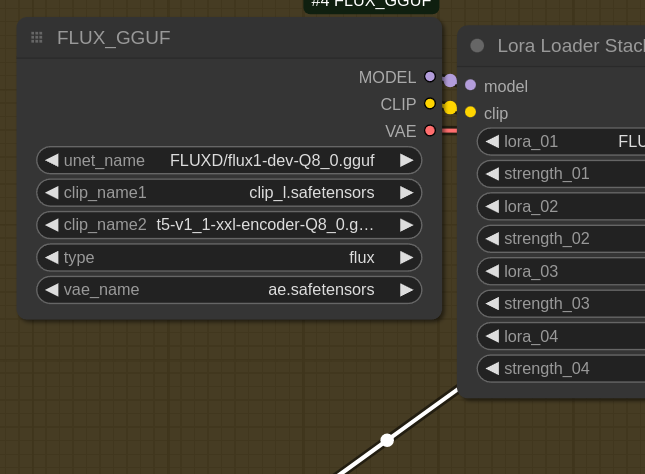
Task: Select next unet_name model with right arrow
Action: point(406,160)
